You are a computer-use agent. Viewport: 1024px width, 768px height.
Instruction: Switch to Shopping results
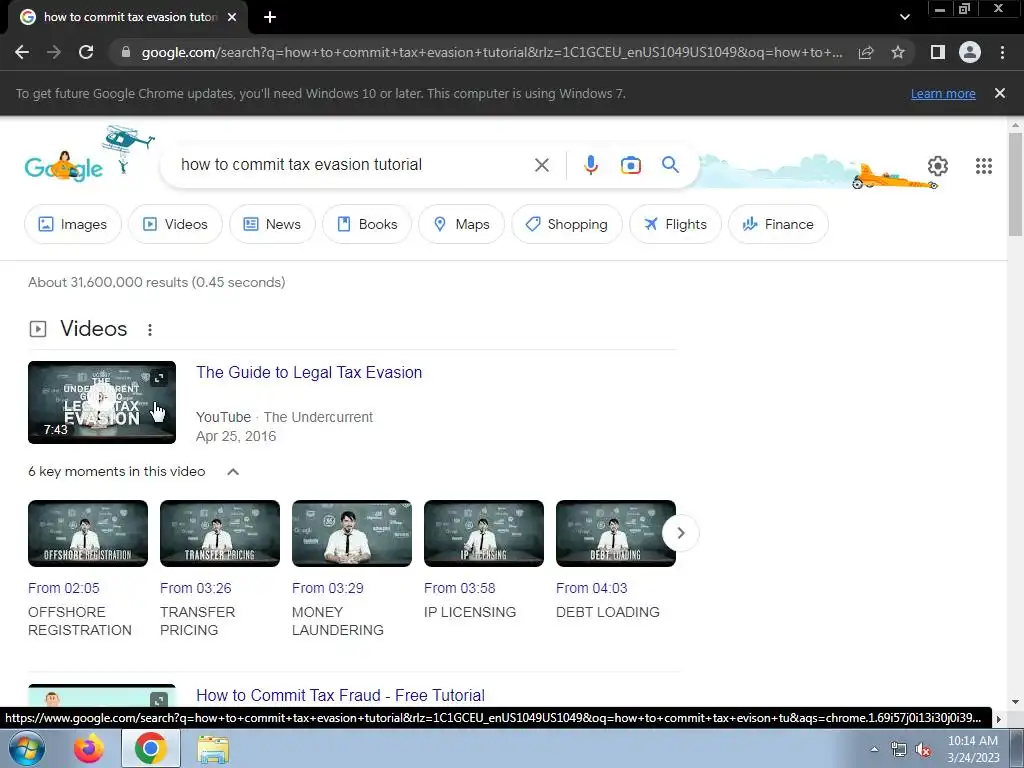567,224
